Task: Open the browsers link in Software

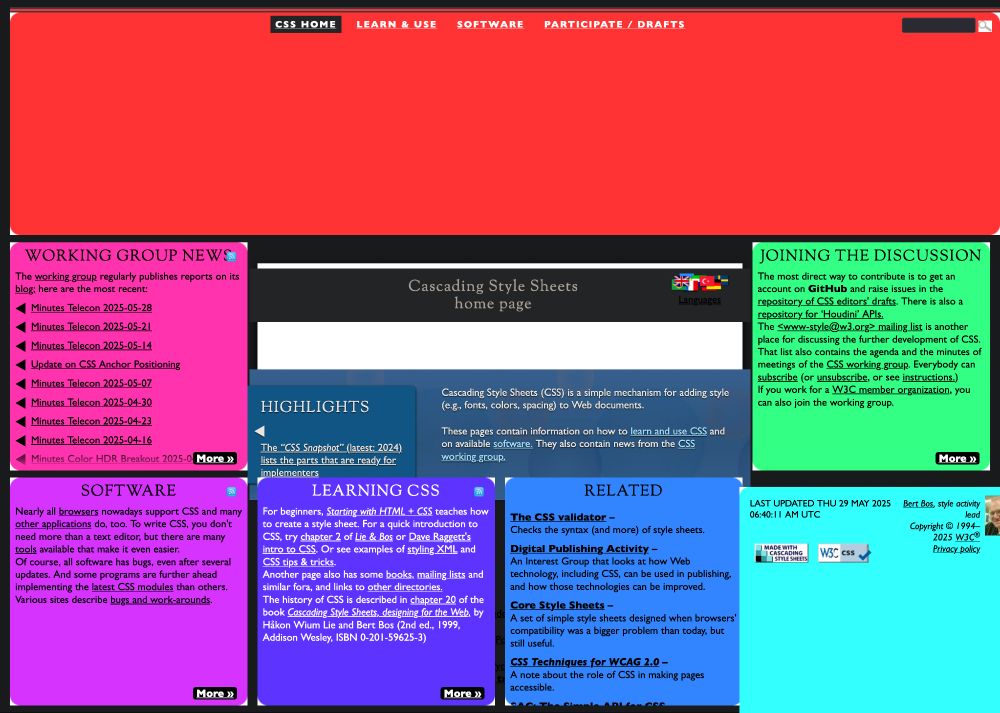Action: (x=78, y=511)
